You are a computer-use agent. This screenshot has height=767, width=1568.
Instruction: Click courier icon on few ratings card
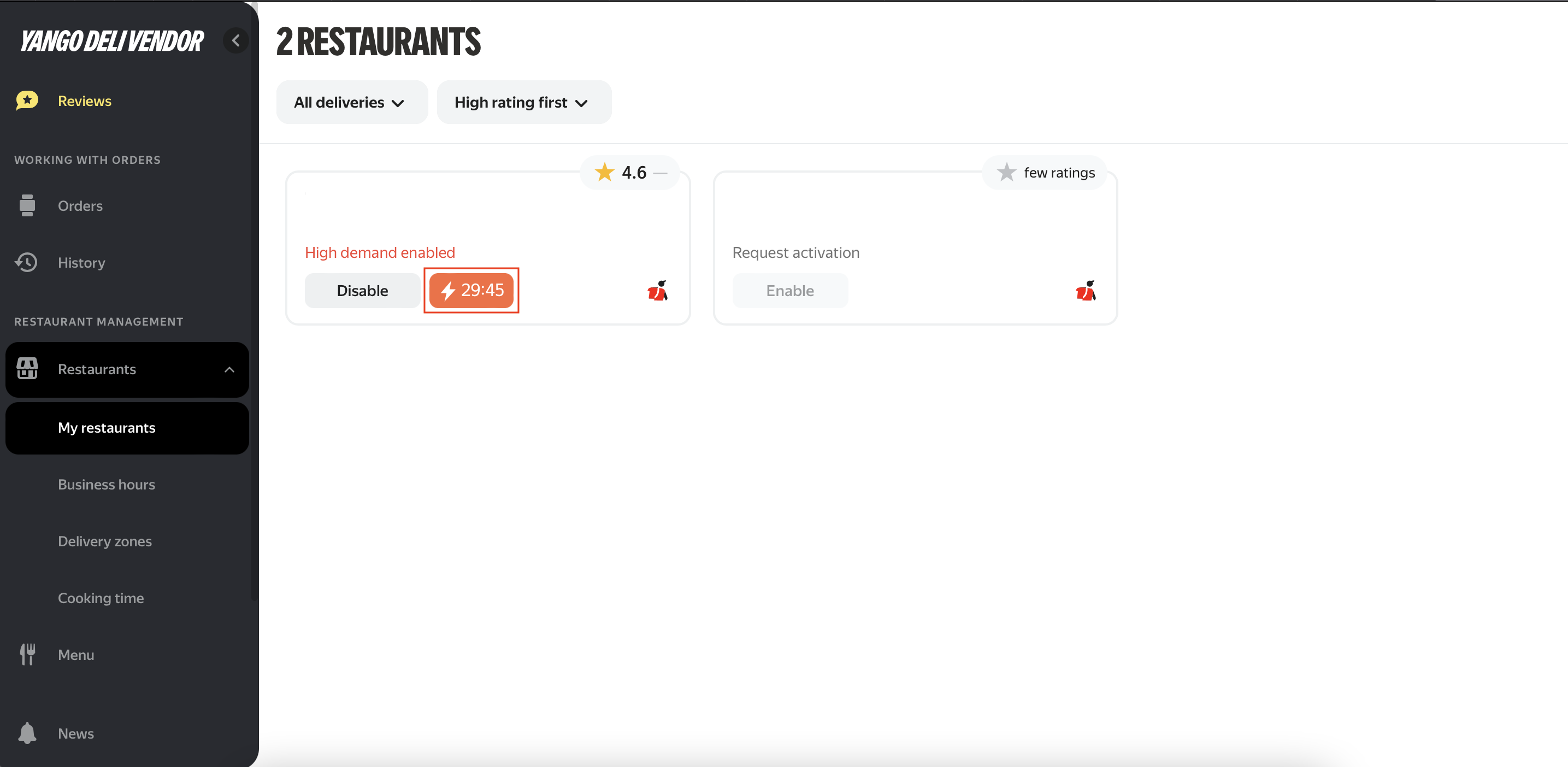coord(1086,291)
